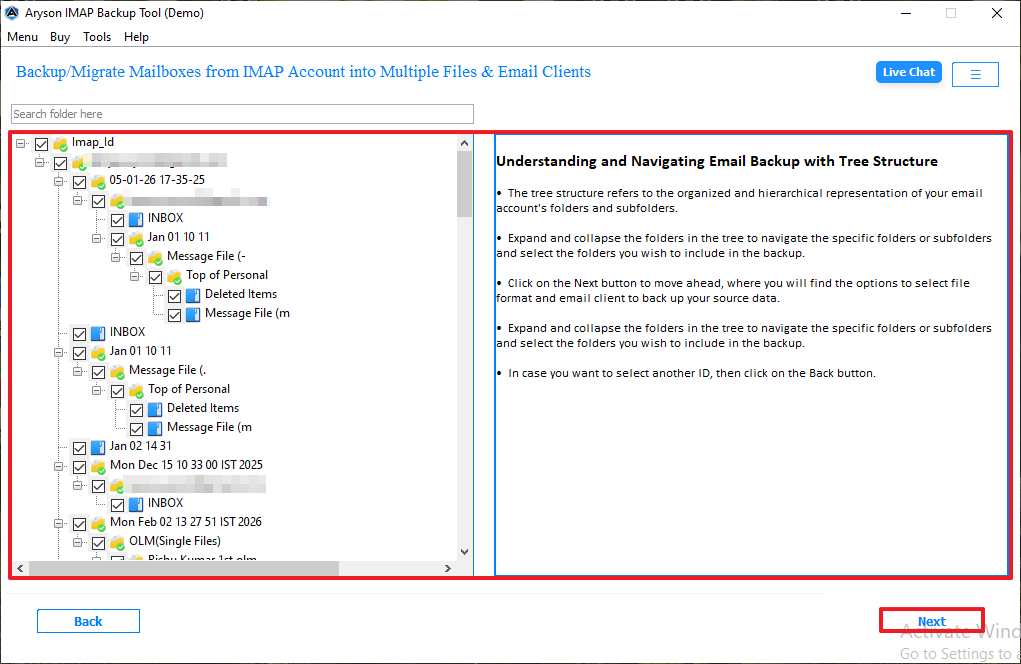Uncheck Mon Dec 15 10 33 00 IST 2025 checkbox
The height and width of the screenshot is (664, 1021).
[79, 467]
